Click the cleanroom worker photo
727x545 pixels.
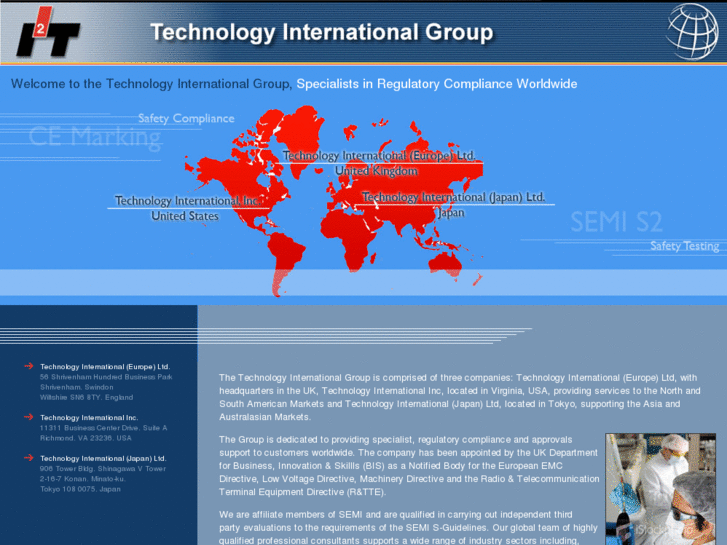[660, 489]
